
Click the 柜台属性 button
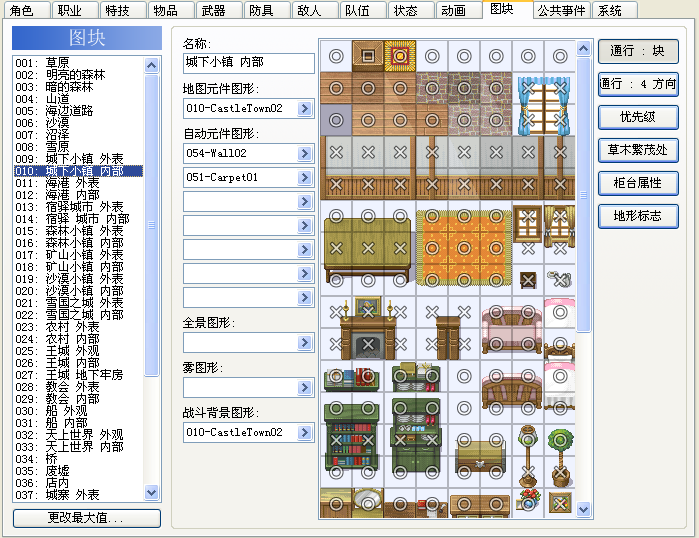[638, 183]
